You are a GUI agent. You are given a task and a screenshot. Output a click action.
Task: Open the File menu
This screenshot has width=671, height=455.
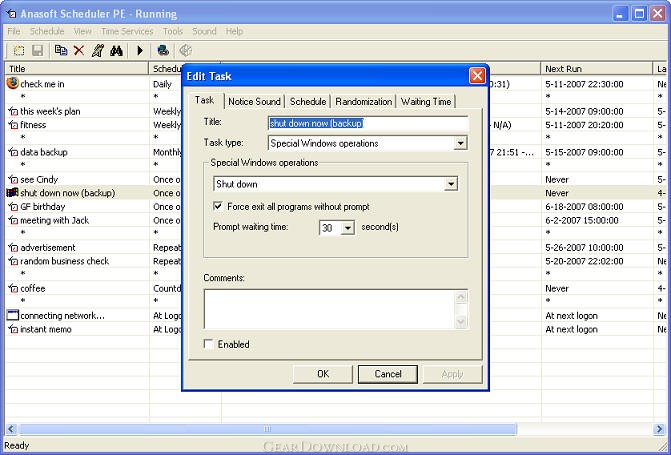click(x=14, y=31)
